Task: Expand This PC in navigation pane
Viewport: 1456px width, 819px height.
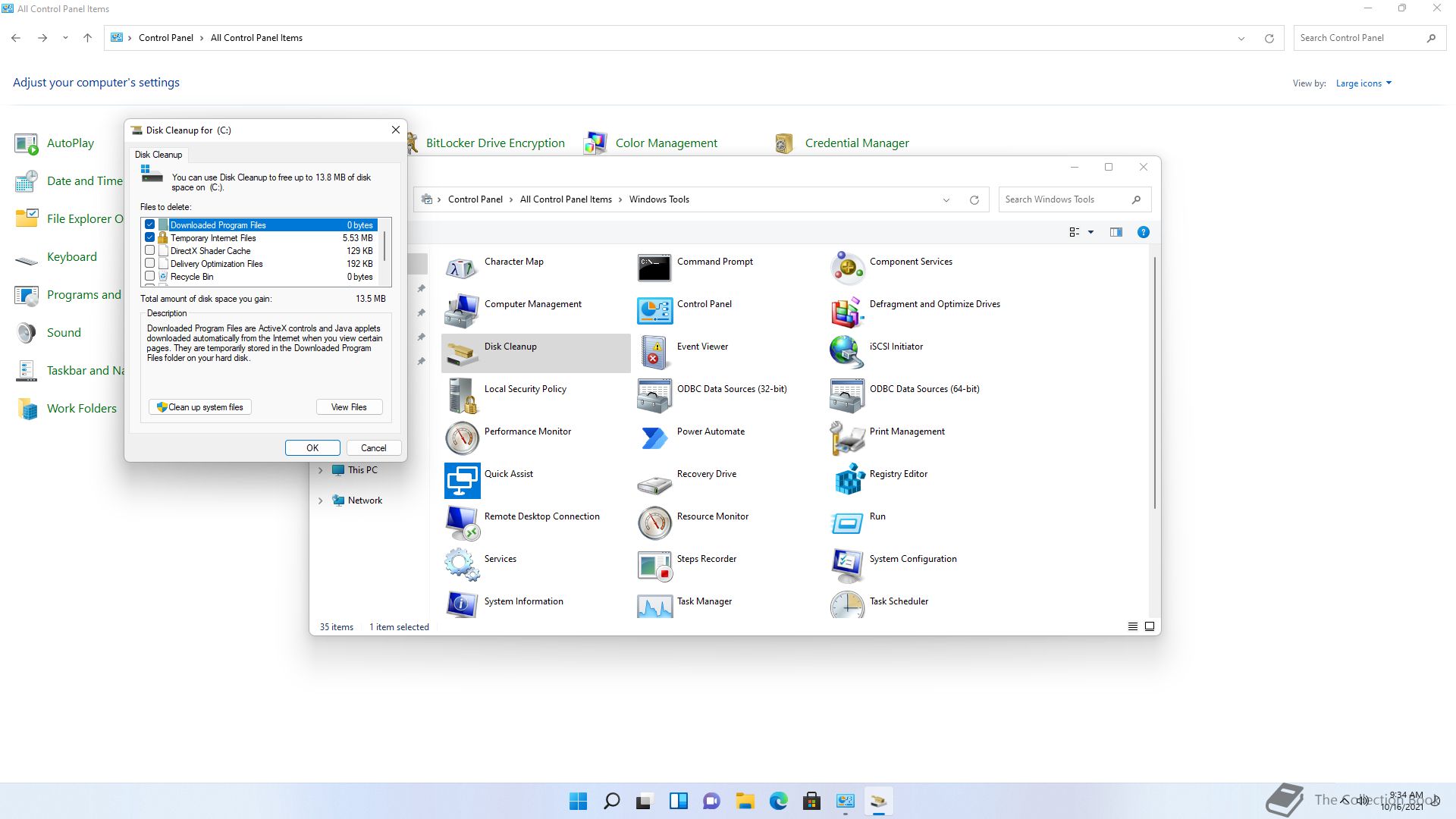Action: (321, 470)
